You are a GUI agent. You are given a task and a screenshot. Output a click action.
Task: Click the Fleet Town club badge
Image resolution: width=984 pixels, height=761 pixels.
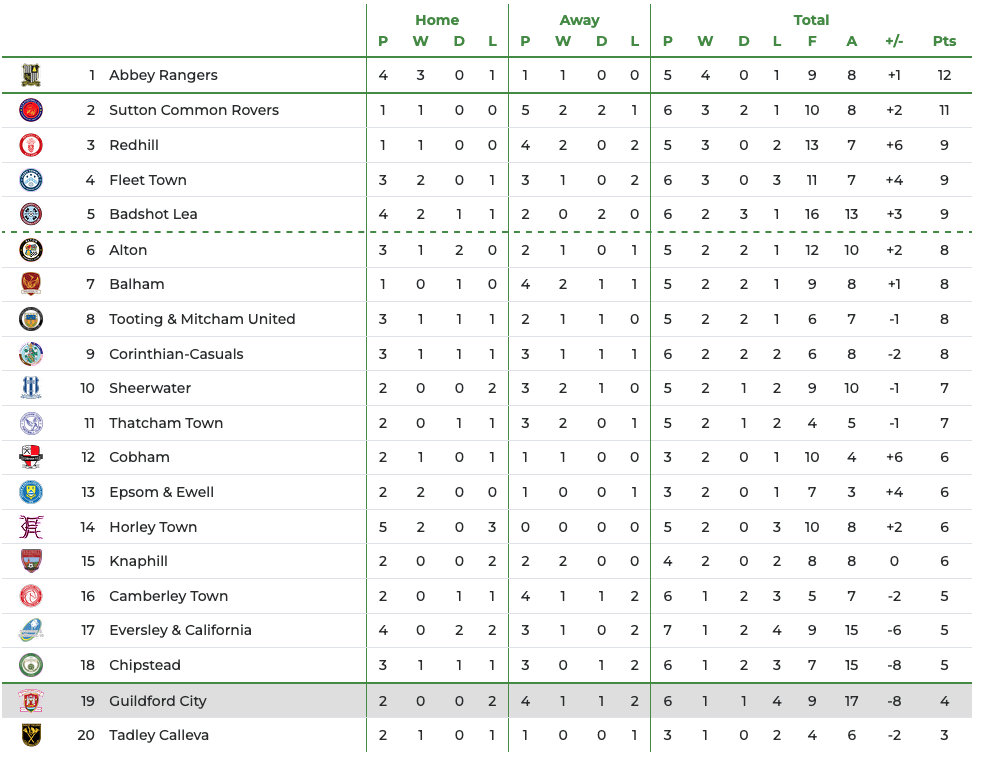point(31,180)
